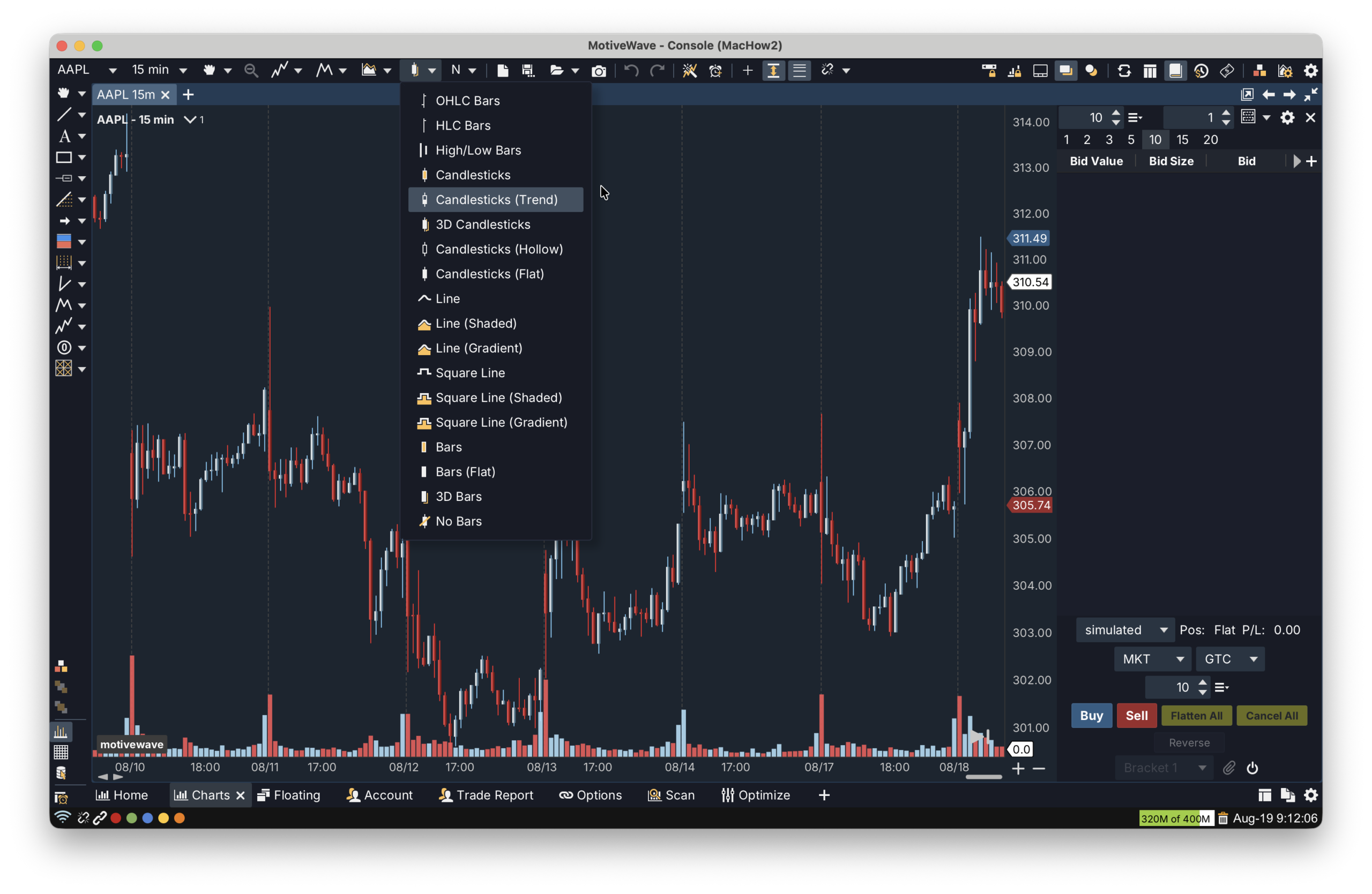
Task: Select quantity preset 10 in DOM
Action: click(1155, 139)
